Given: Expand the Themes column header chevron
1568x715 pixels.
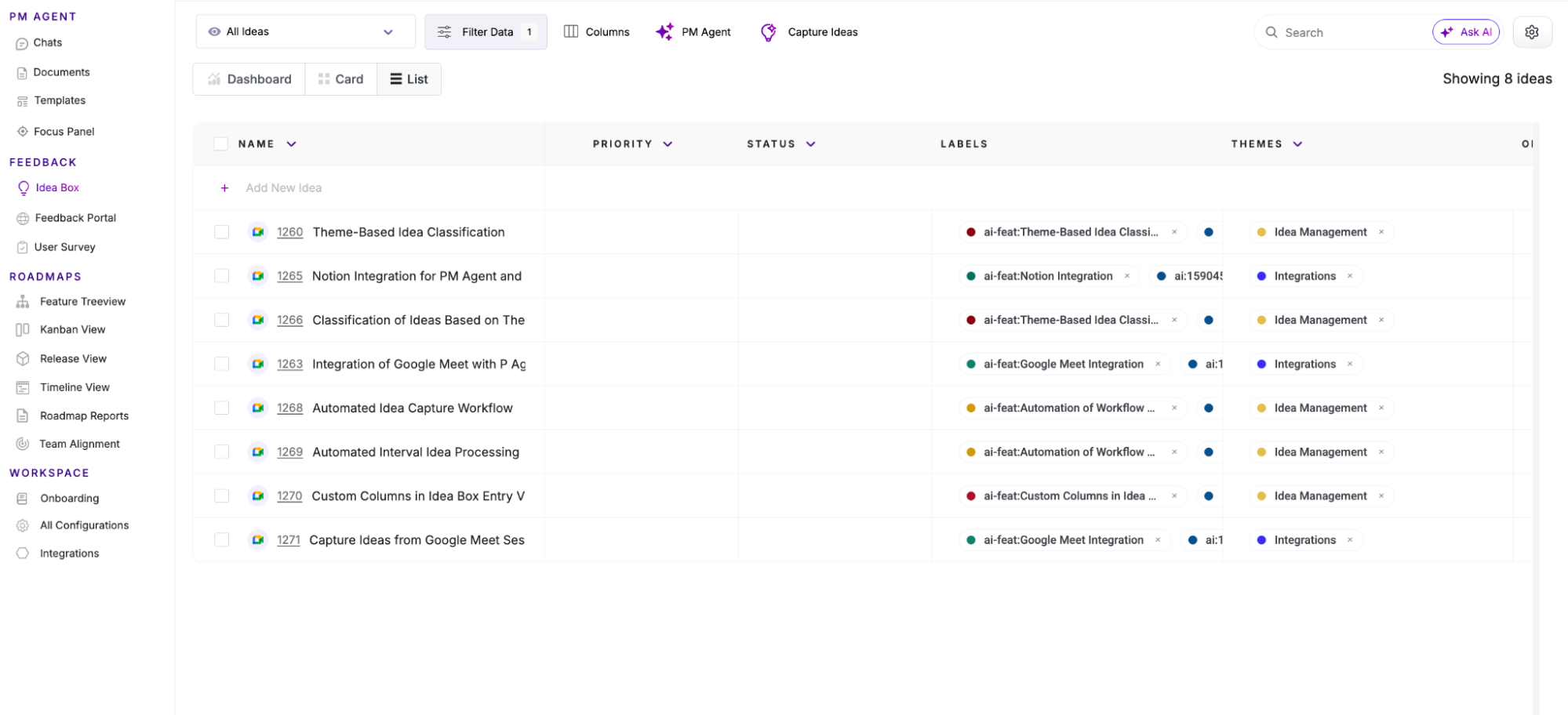Looking at the screenshot, I should pos(1297,144).
